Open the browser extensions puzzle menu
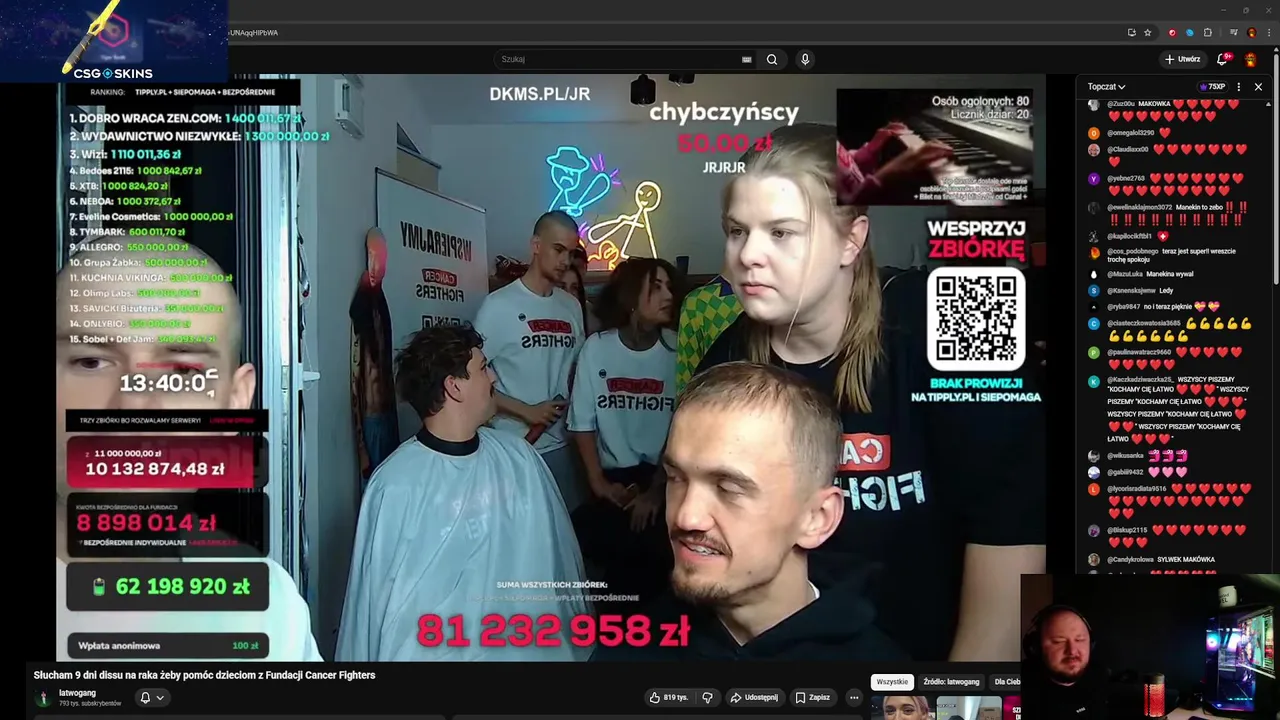The width and height of the screenshot is (1280, 720). click(1207, 32)
